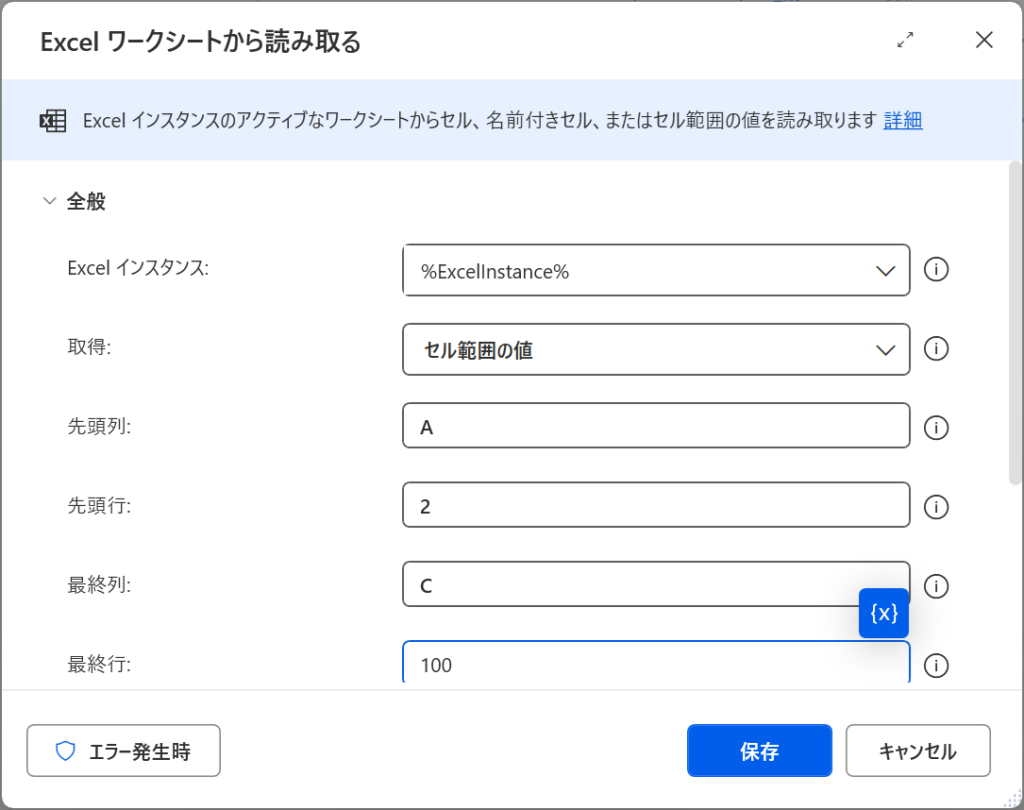Click the 保存 button

pyautogui.click(x=760, y=751)
